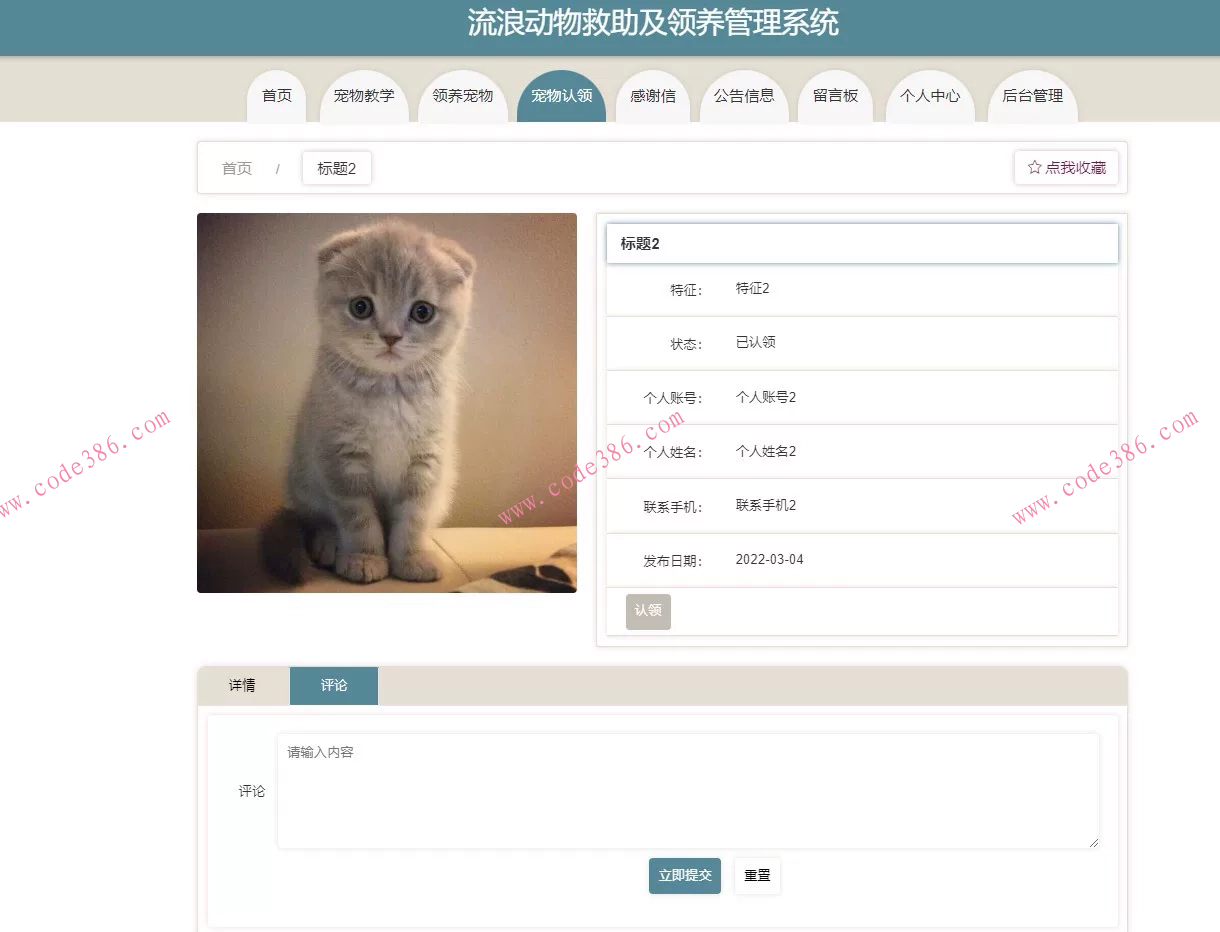1220x932 pixels.
Task: Go to the 公告信息 page
Action: 744,97
